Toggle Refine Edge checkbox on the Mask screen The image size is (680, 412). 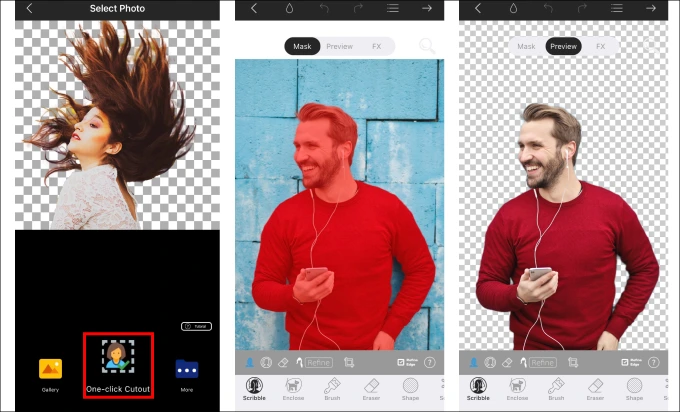click(x=407, y=362)
